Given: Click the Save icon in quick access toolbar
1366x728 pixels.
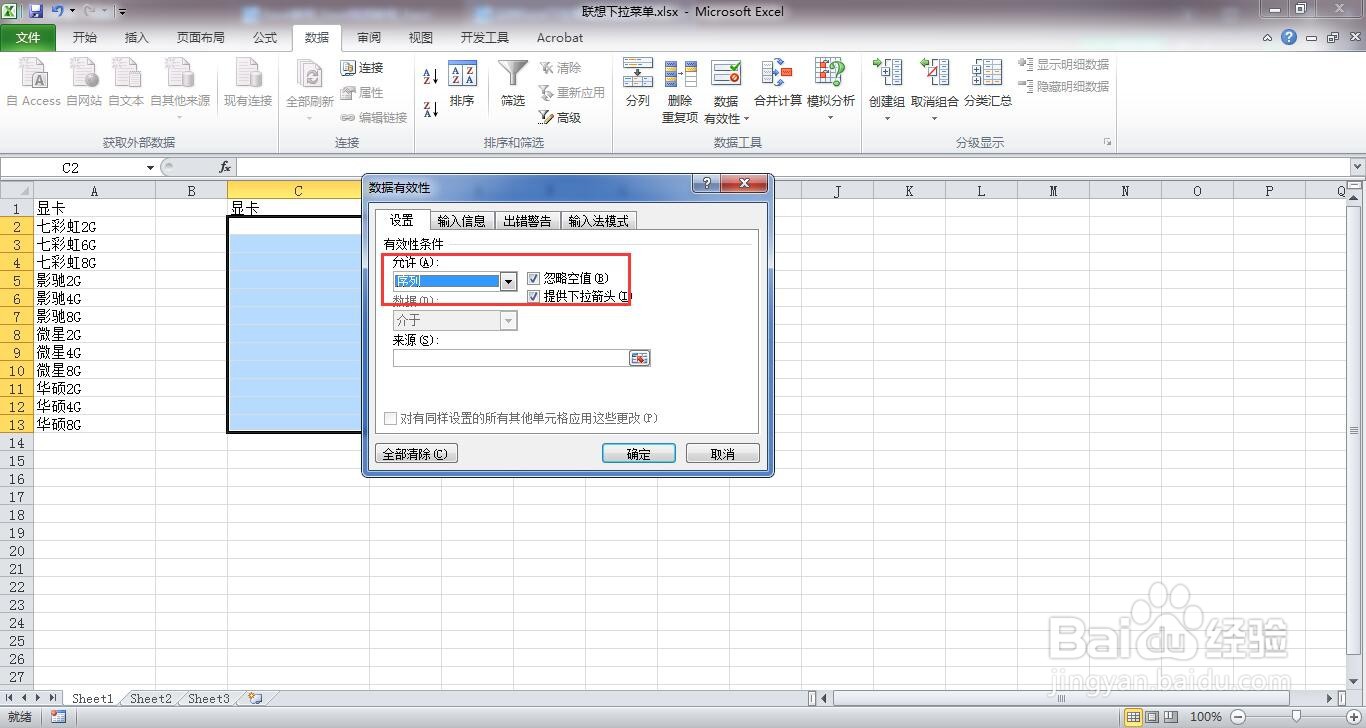Looking at the screenshot, I should [x=36, y=11].
